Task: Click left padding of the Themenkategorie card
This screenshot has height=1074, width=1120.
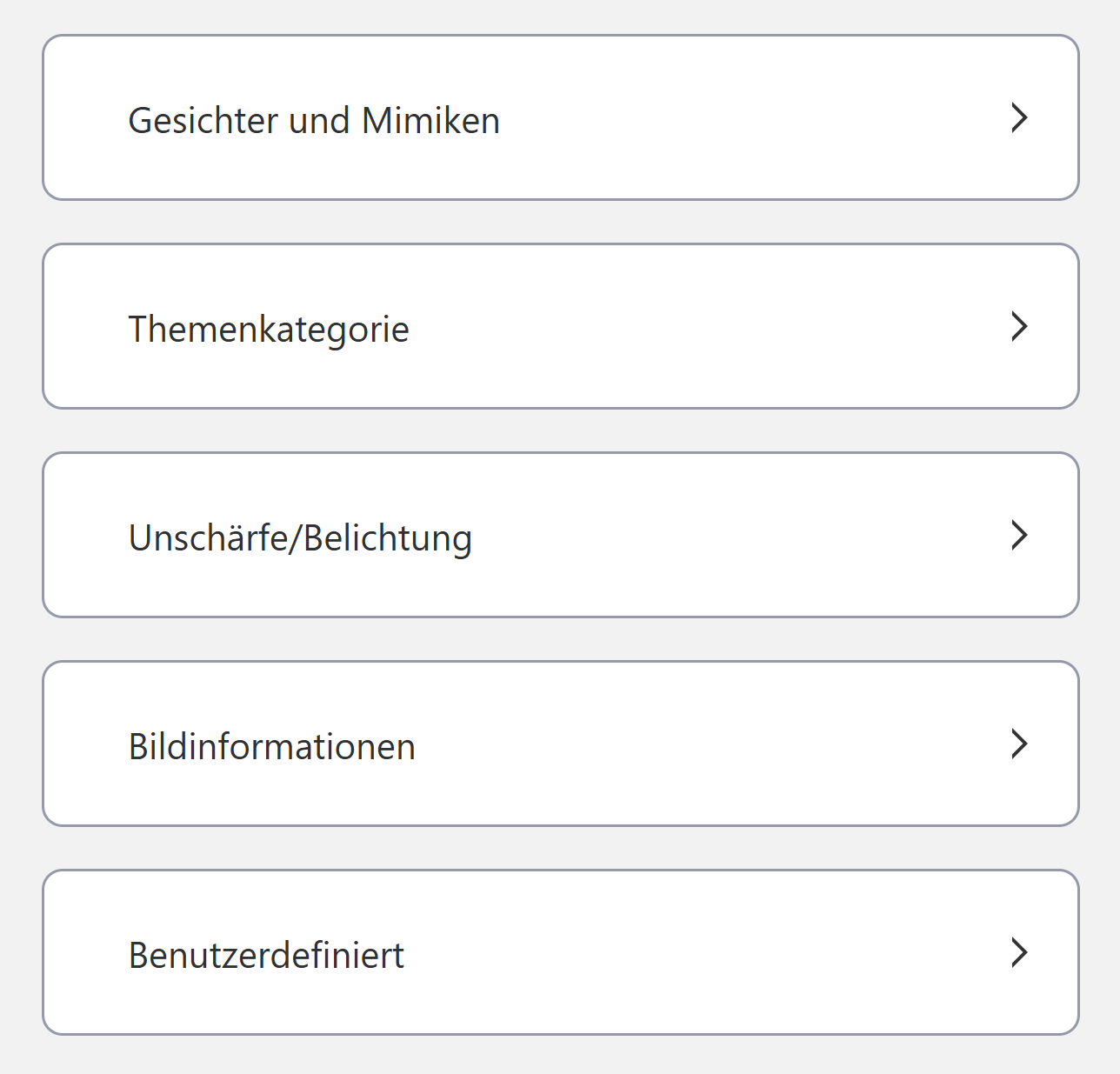Action: tap(85, 326)
